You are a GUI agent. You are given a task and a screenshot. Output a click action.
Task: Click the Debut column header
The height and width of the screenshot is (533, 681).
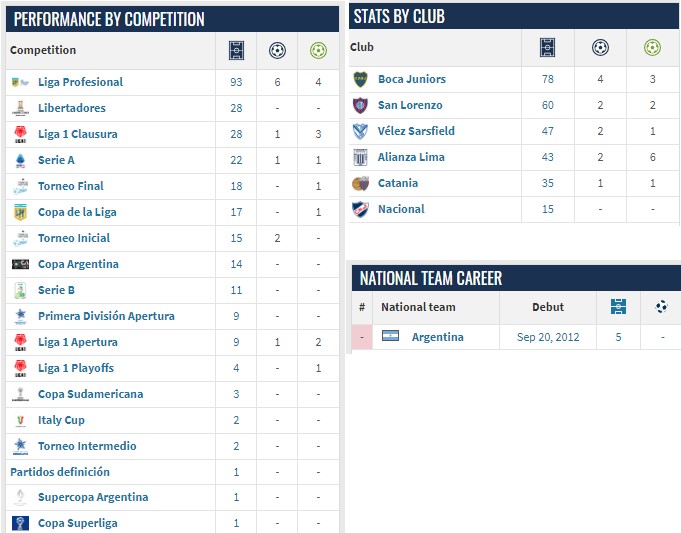548,307
